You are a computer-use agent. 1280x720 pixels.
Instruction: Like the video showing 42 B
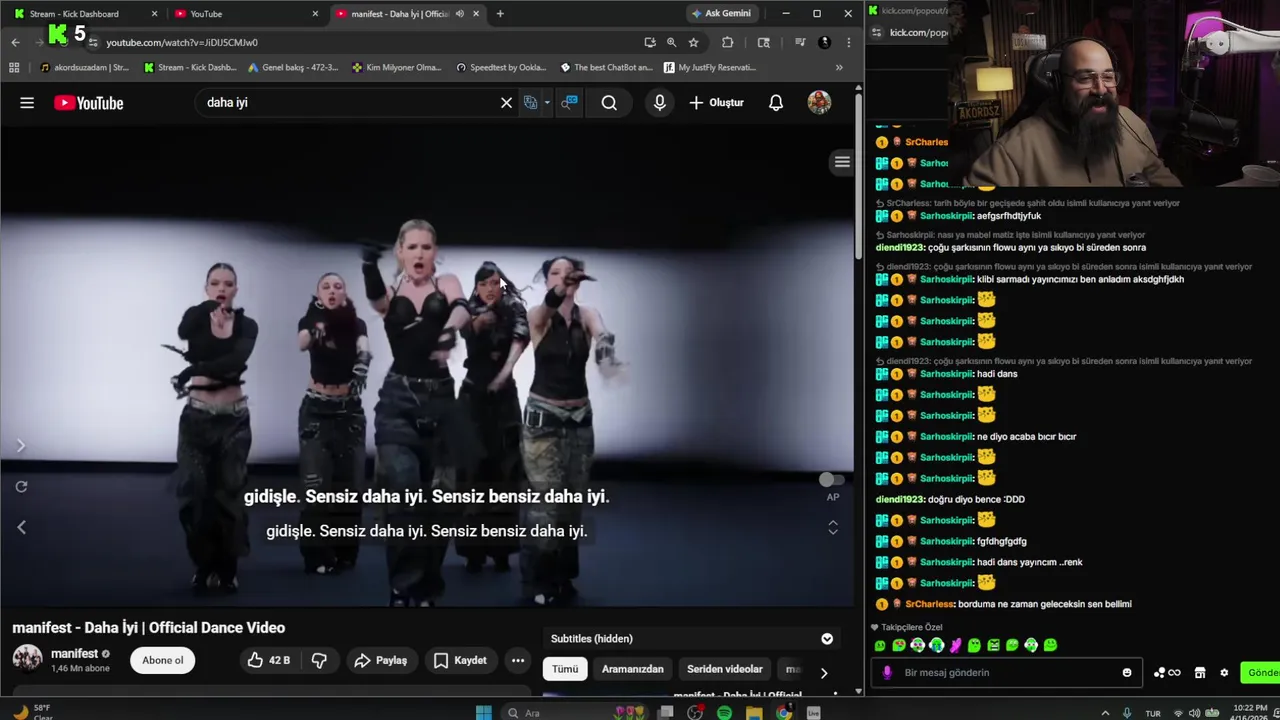click(x=268, y=660)
